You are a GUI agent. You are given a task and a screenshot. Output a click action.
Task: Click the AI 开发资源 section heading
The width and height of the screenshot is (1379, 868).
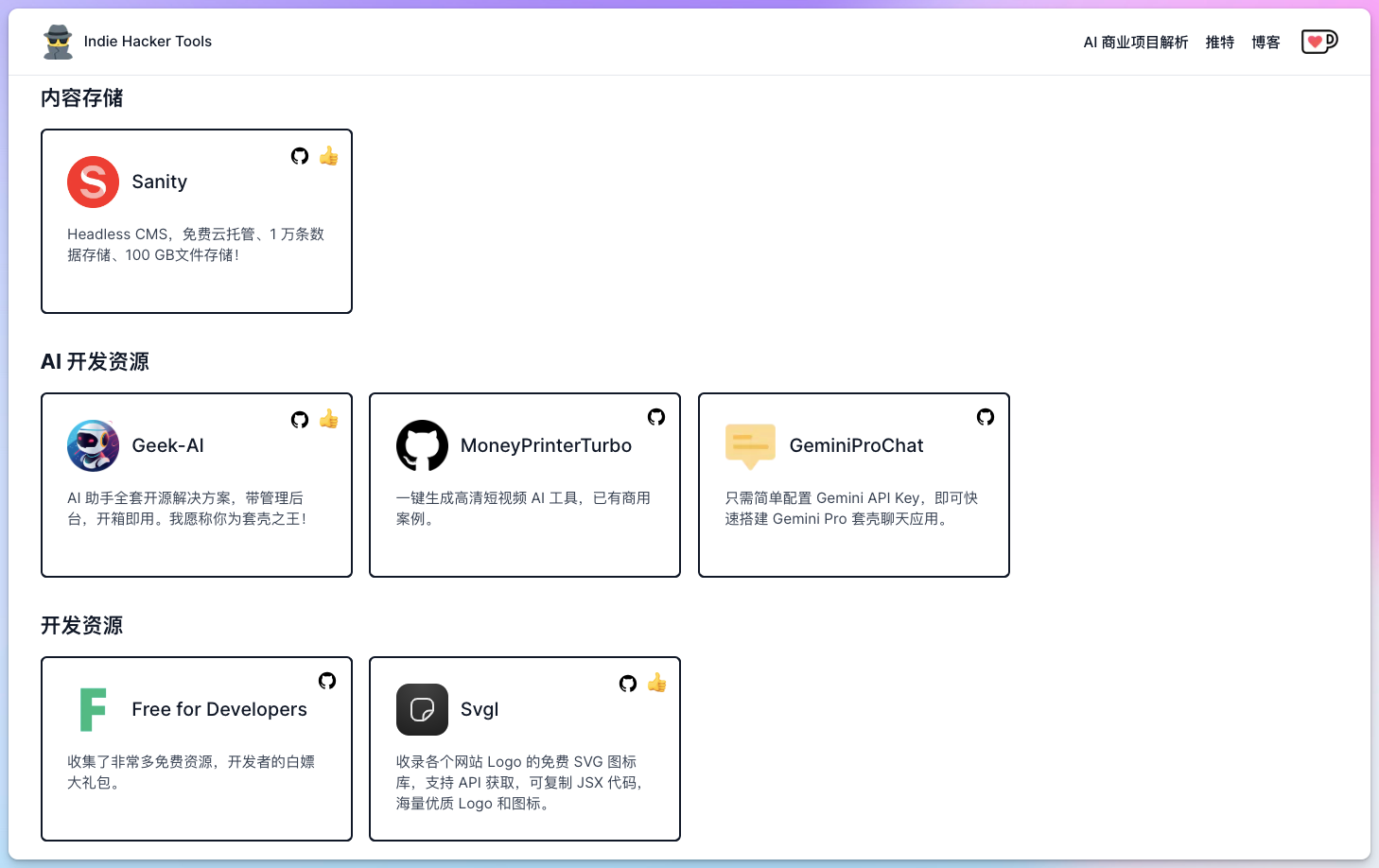point(95,361)
